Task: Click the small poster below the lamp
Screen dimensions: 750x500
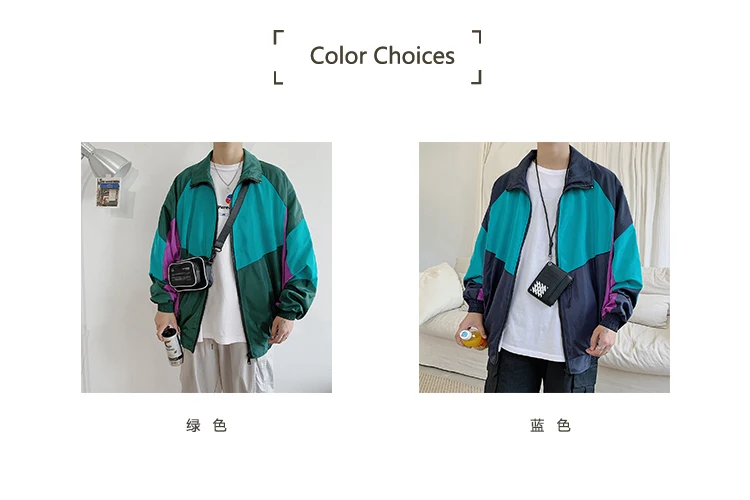Action: tap(108, 192)
